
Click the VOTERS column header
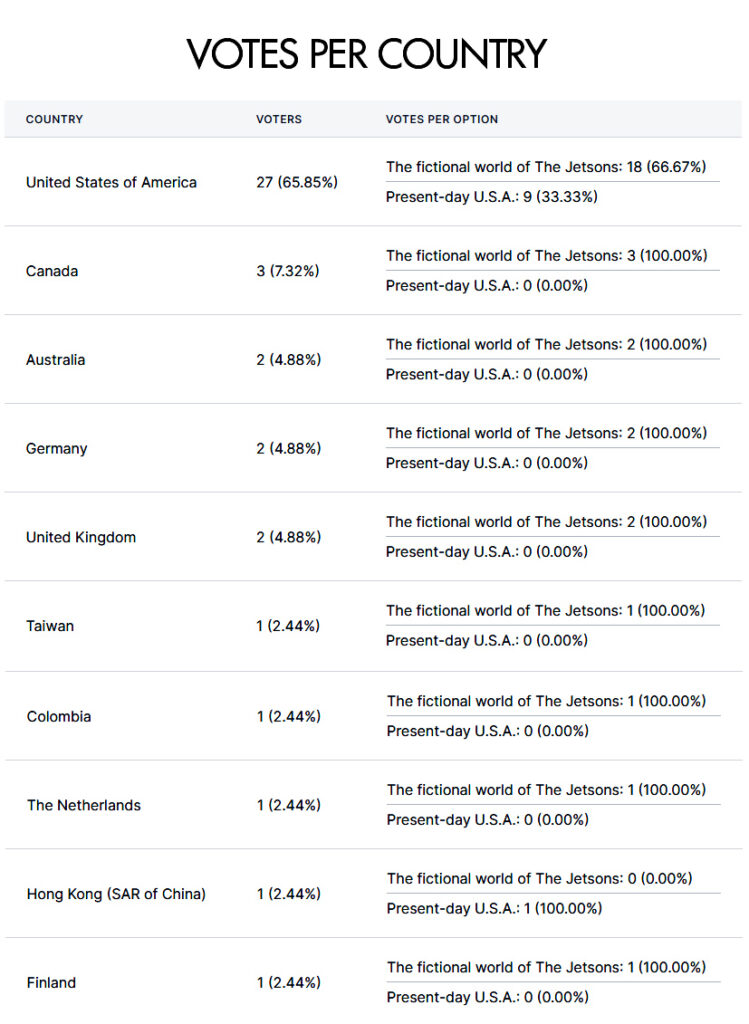279,119
